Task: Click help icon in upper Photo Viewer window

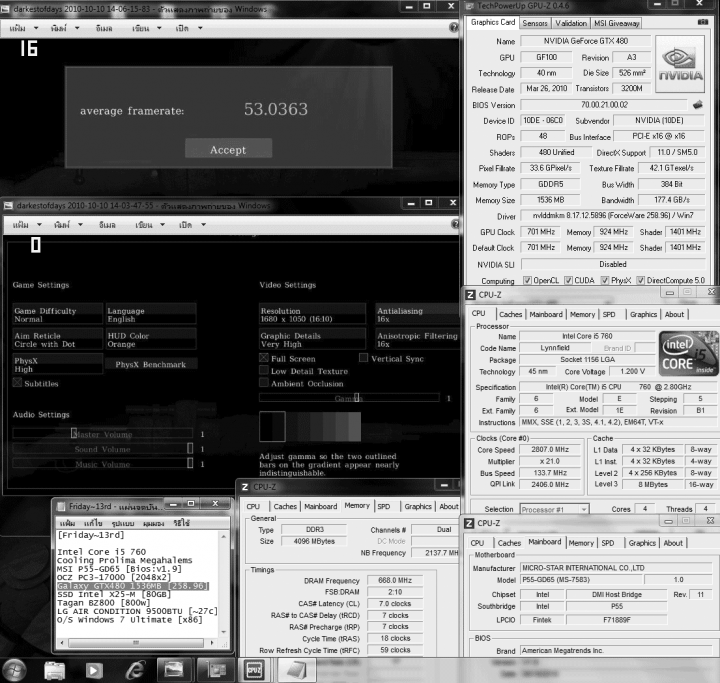Action: coord(453,28)
